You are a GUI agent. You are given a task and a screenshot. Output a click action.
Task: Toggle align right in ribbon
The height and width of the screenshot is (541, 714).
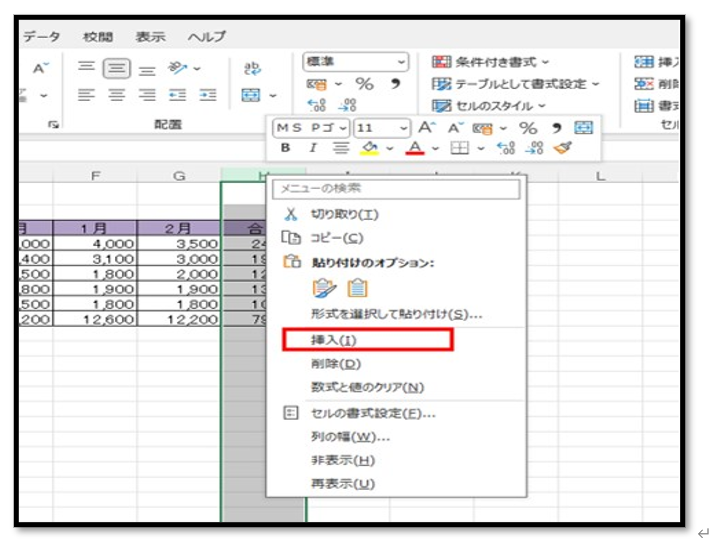(x=147, y=95)
